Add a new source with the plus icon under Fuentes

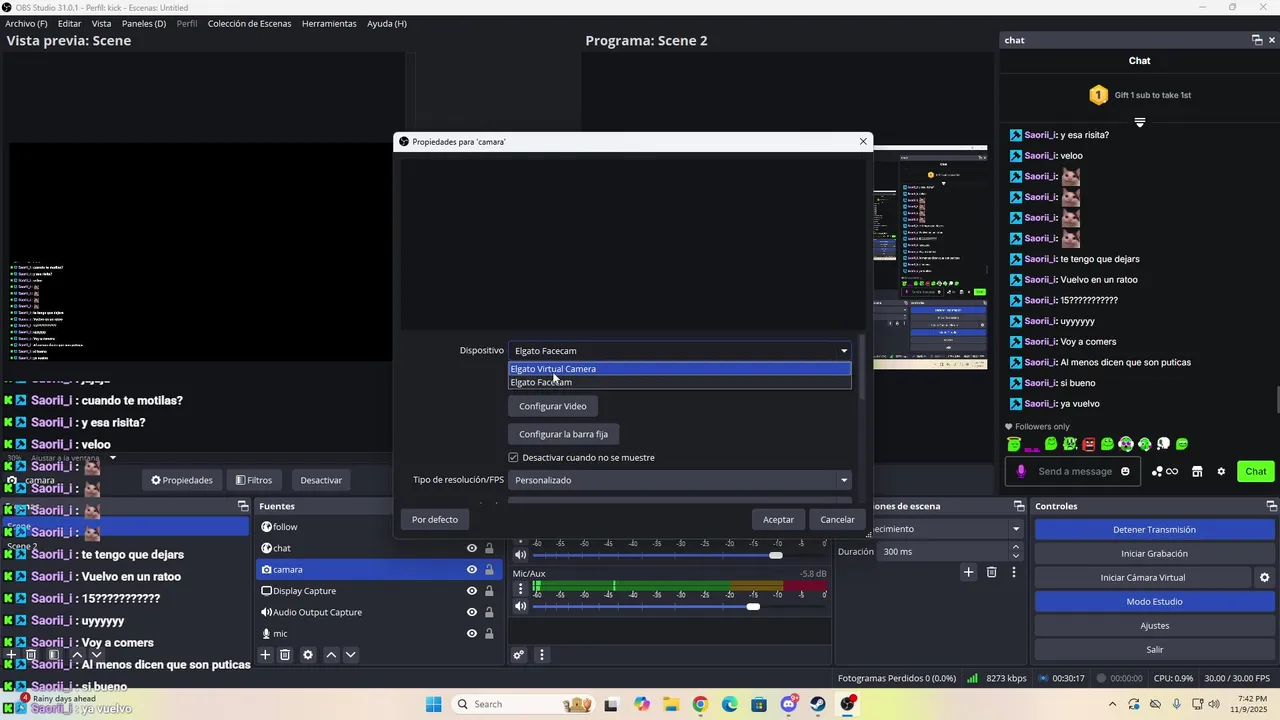point(265,655)
